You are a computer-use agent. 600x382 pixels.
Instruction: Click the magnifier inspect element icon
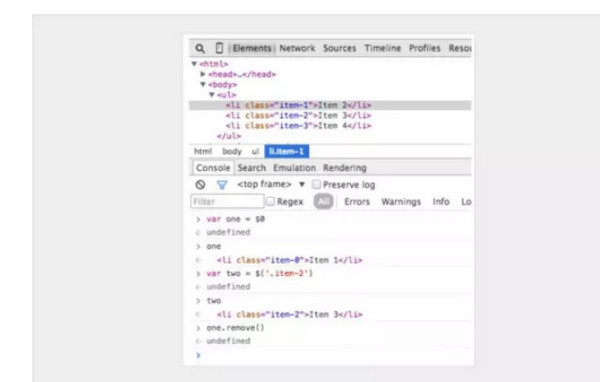tap(200, 49)
